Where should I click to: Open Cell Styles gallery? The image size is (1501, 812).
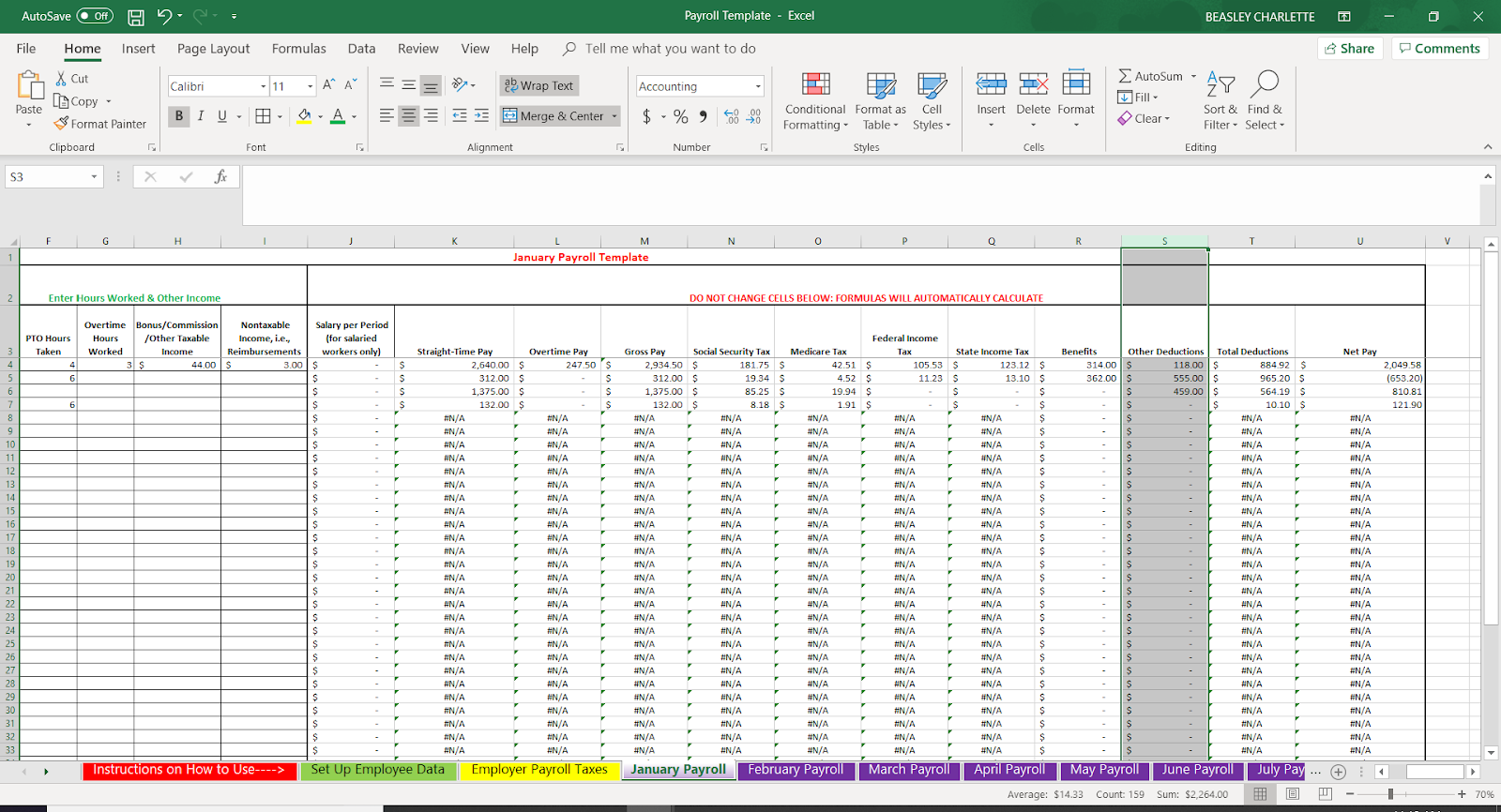click(932, 100)
